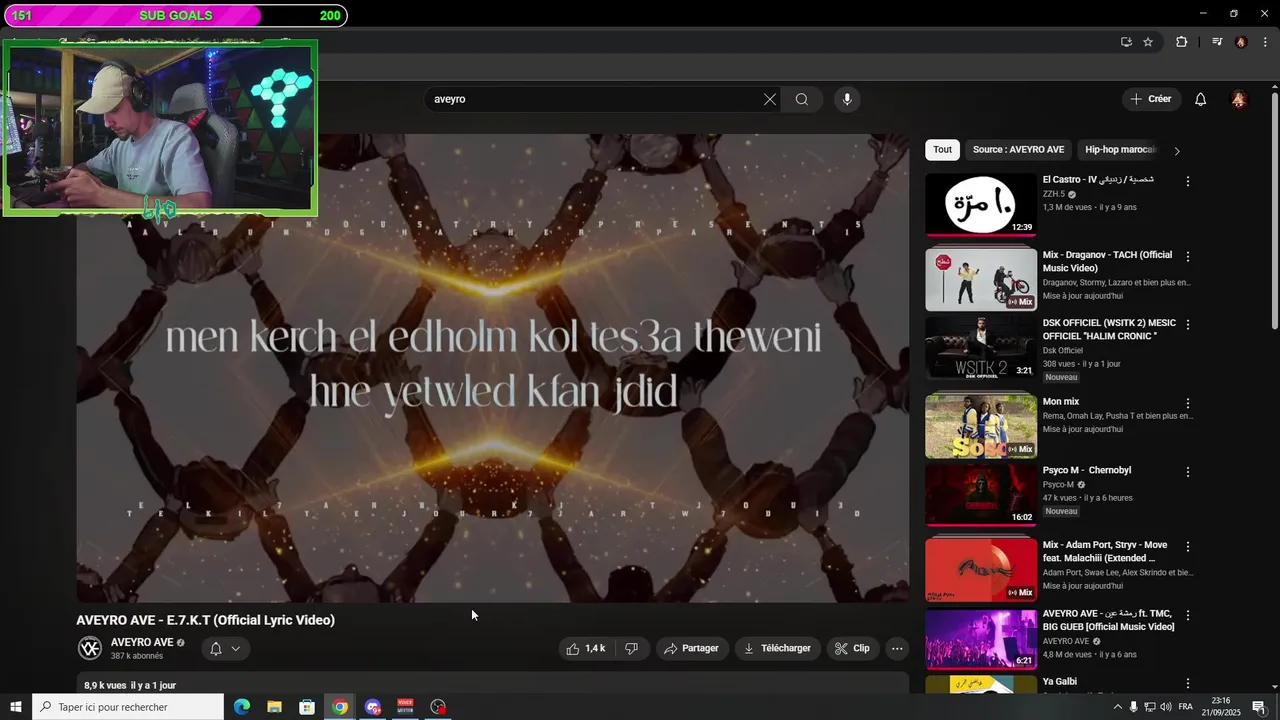The width and height of the screenshot is (1280, 720).
Task: Open the Windows Start menu
Action: 15,707
